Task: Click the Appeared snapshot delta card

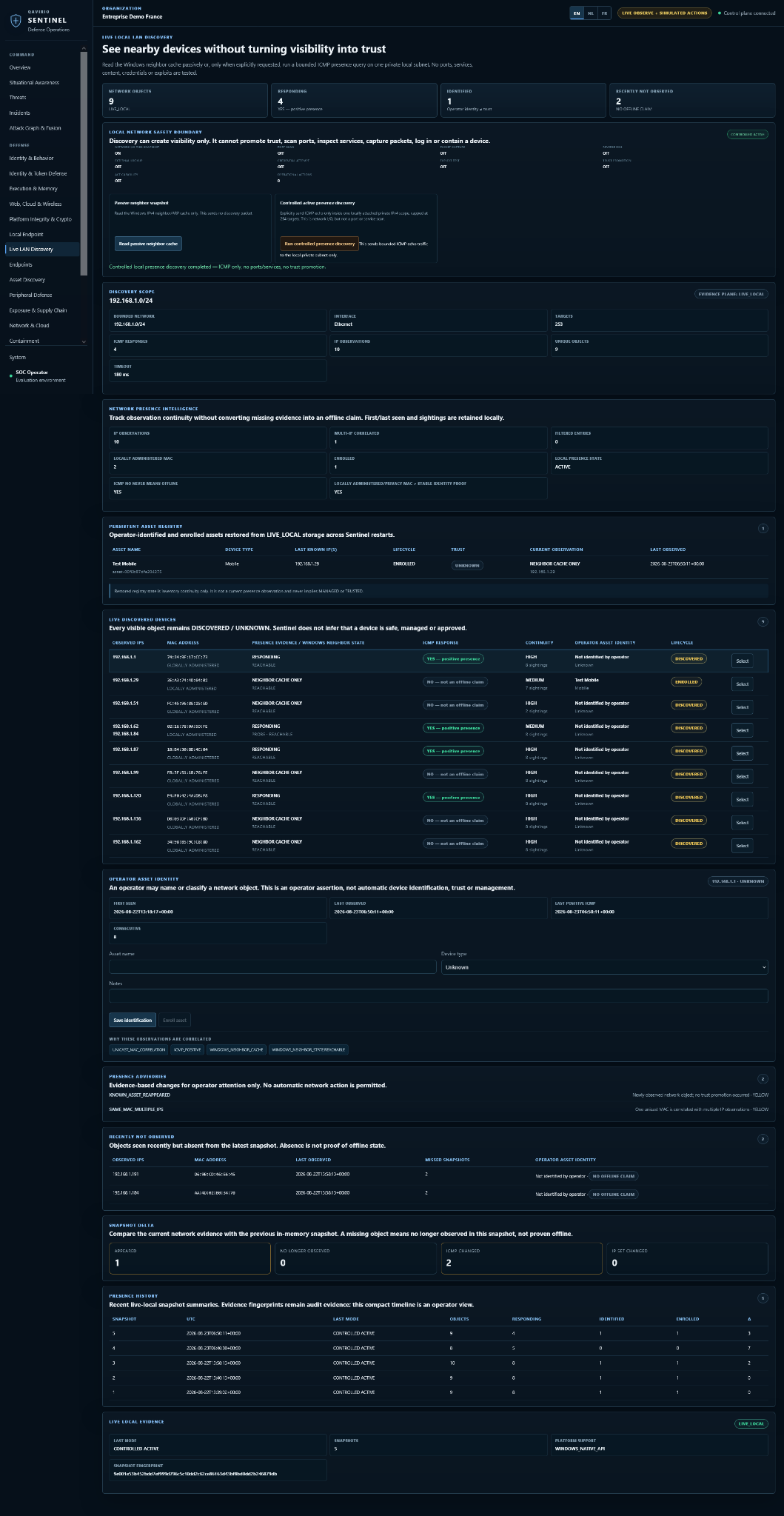Action: click(x=190, y=1258)
